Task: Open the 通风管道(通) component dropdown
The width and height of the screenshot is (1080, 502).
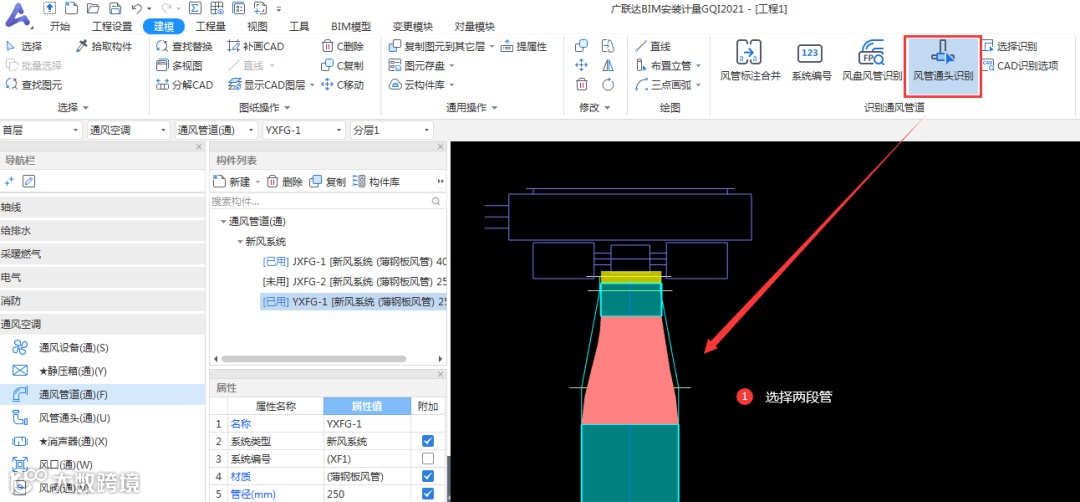Action: click(x=216, y=129)
